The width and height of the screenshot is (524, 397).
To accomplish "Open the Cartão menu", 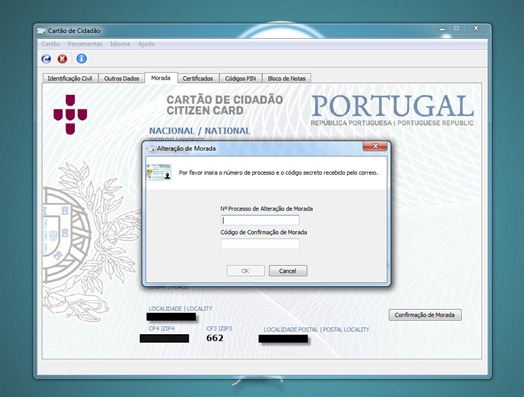I will click(x=50, y=44).
